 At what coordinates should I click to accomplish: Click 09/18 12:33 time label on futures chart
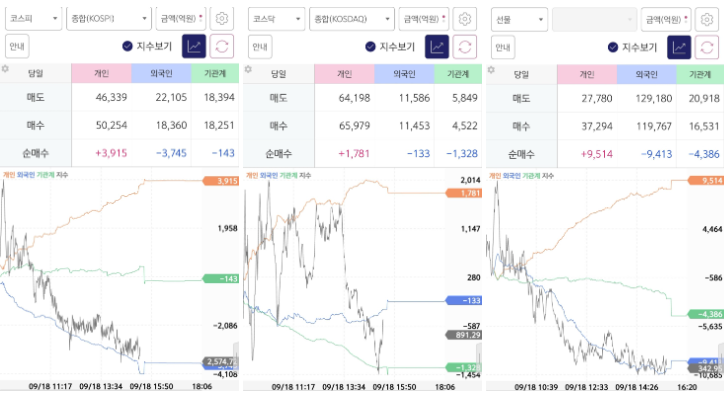(587, 387)
